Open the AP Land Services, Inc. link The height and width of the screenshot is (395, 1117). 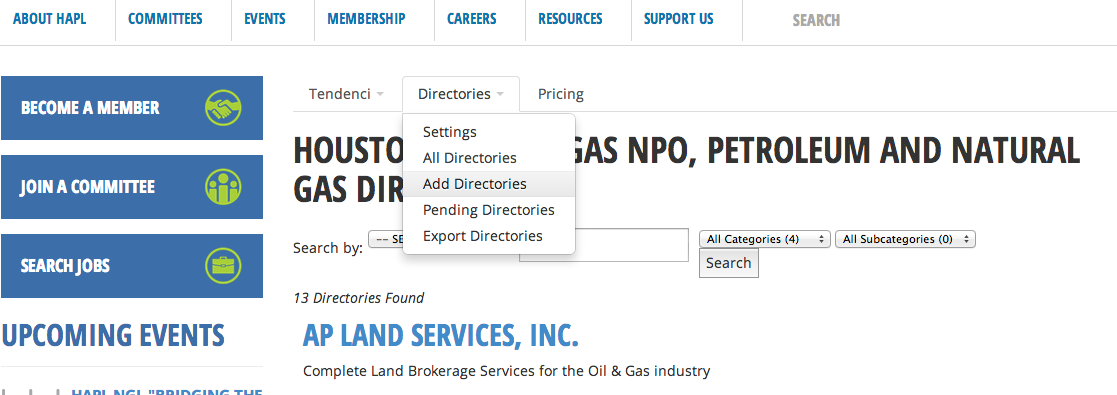tap(440, 335)
